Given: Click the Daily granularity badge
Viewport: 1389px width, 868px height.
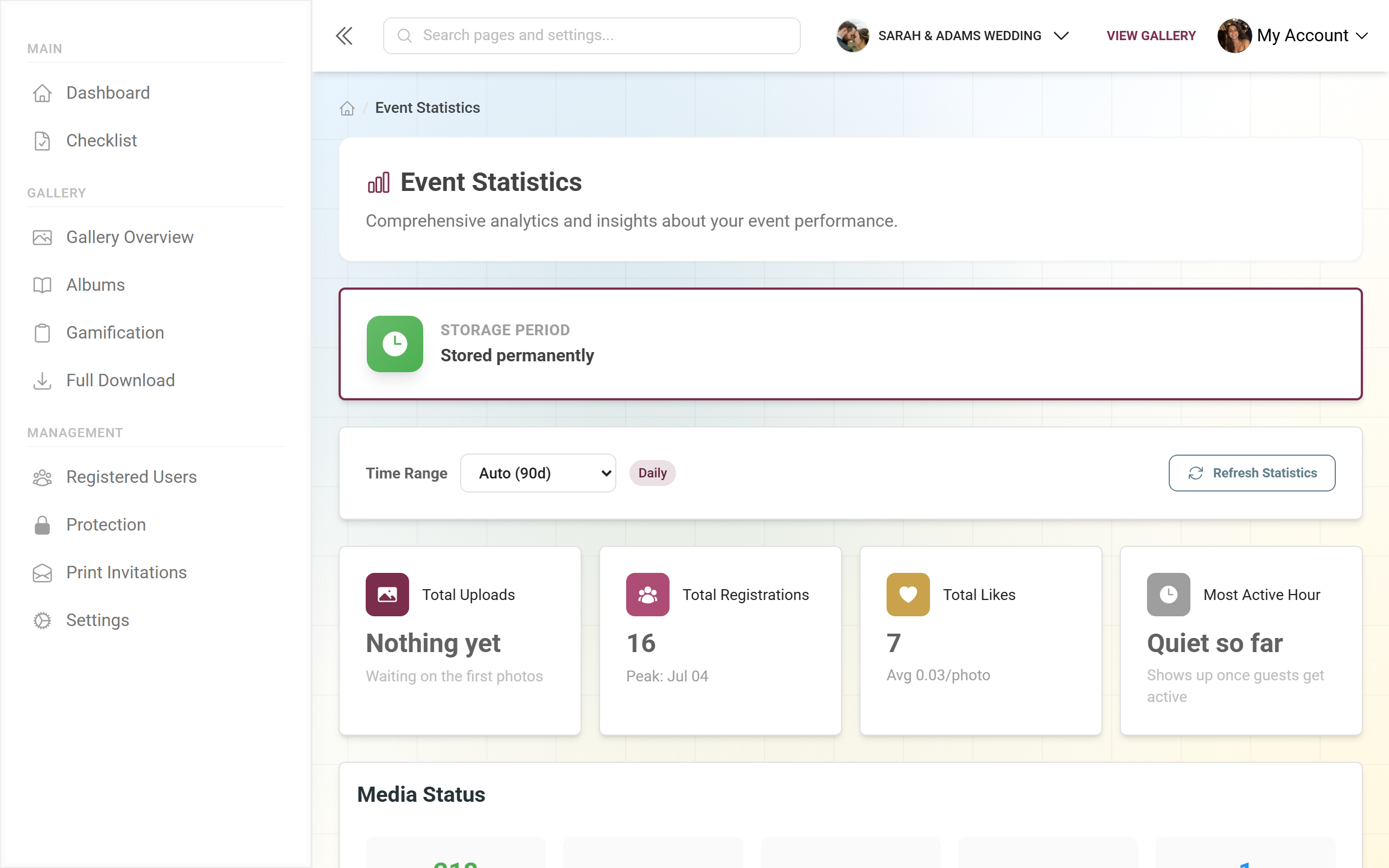Looking at the screenshot, I should (653, 473).
